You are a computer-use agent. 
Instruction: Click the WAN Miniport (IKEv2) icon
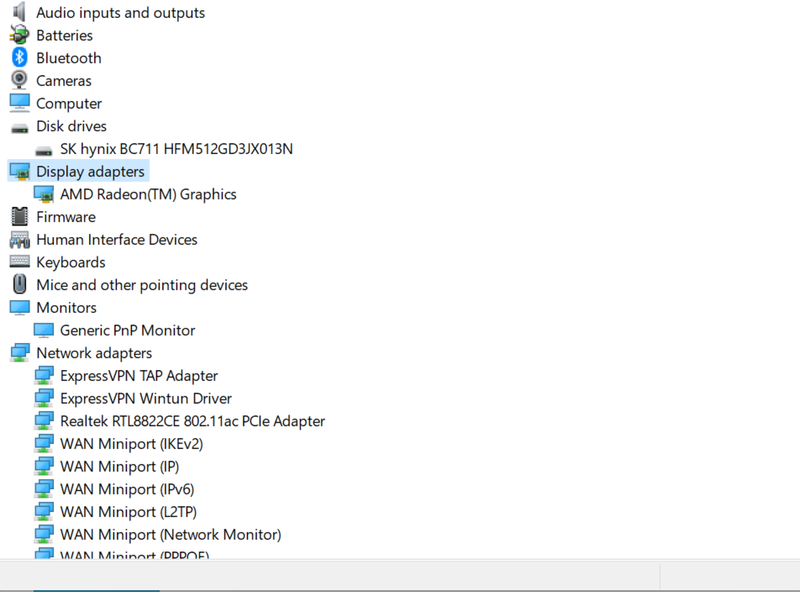tap(43, 443)
